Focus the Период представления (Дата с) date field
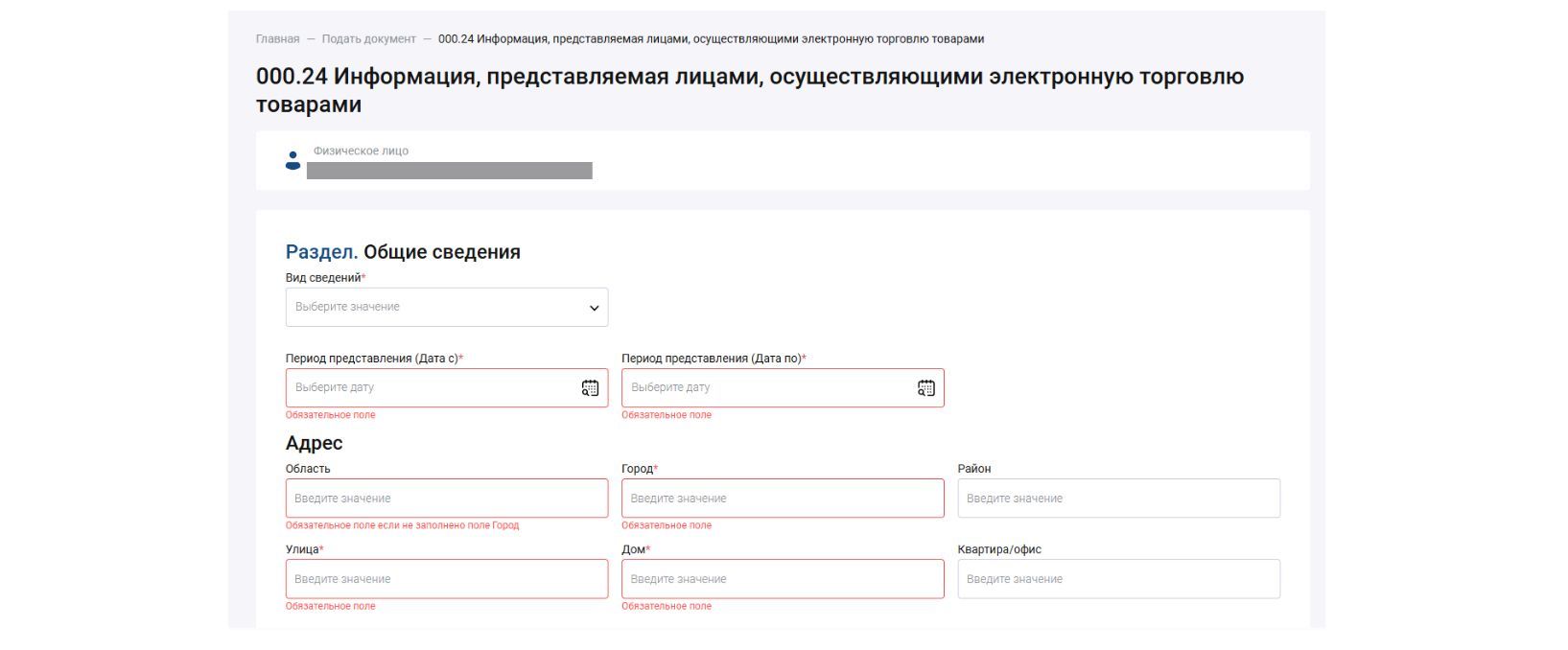1568x650 pixels. (447, 388)
